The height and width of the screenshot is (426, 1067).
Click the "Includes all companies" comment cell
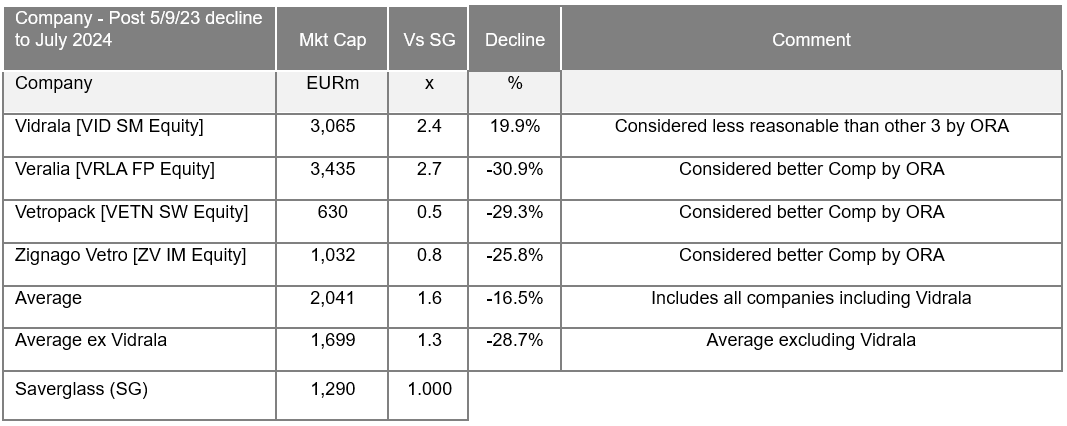[x=811, y=298]
